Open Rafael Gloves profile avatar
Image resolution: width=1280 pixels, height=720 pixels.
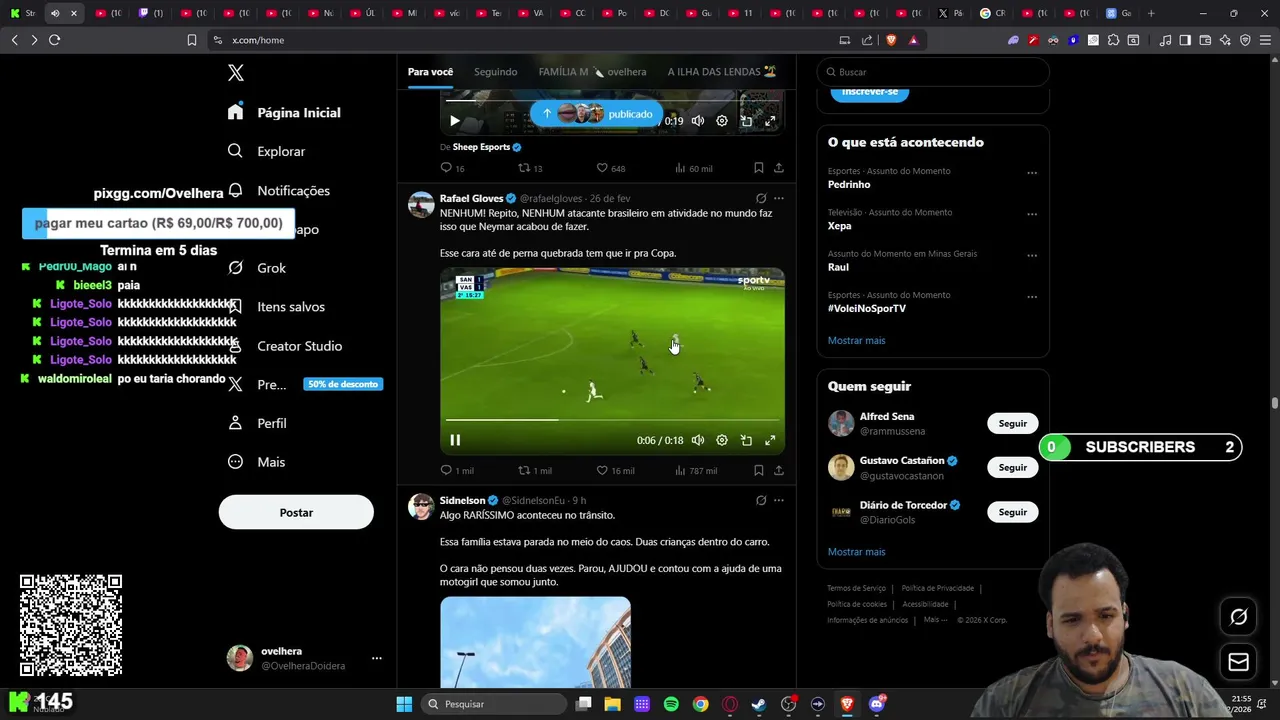pyautogui.click(x=421, y=204)
